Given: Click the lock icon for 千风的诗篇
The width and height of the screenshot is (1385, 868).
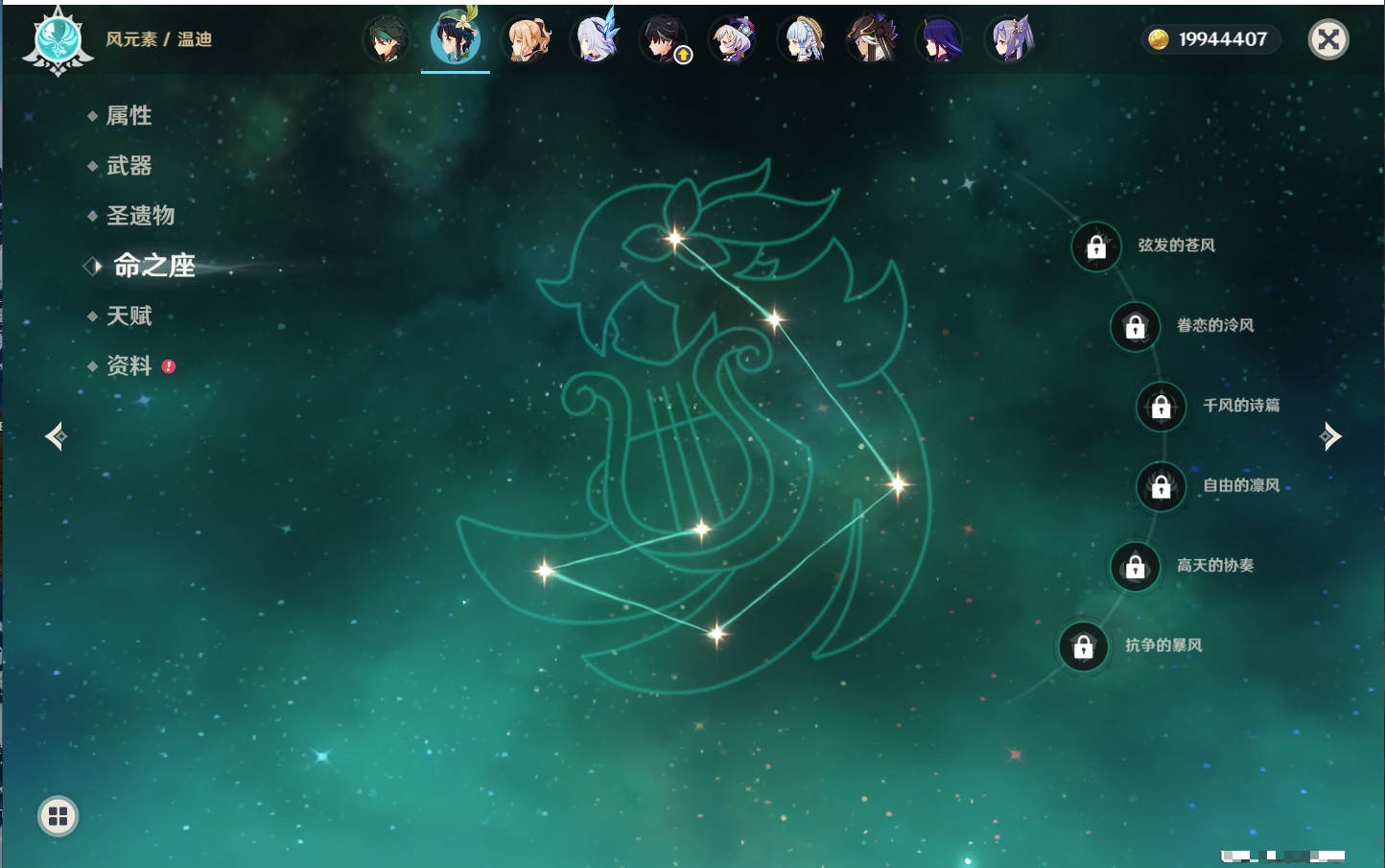Looking at the screenshot, I should tap(1162, 407).
